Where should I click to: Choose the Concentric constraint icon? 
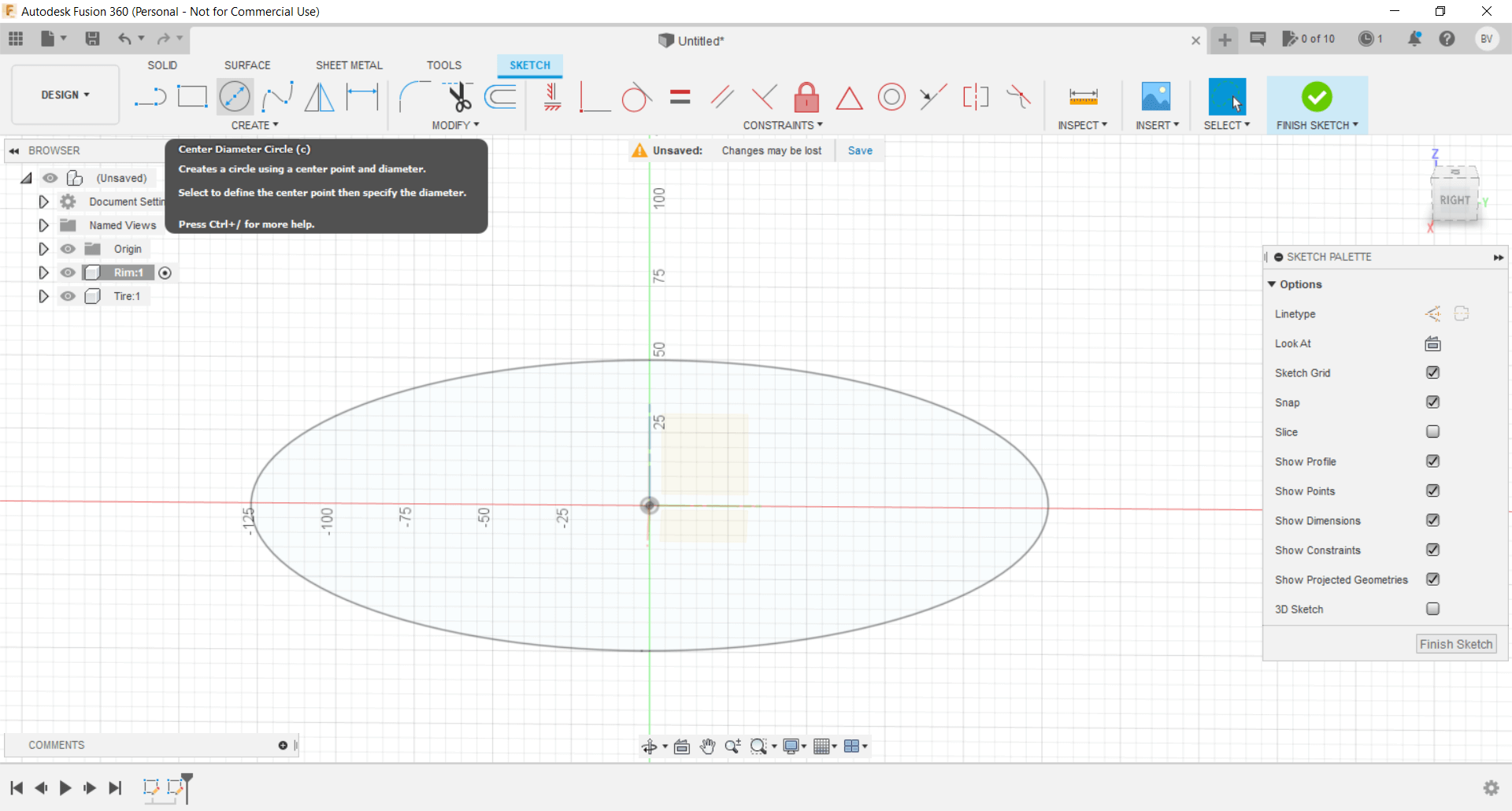(x=891, y=98)
